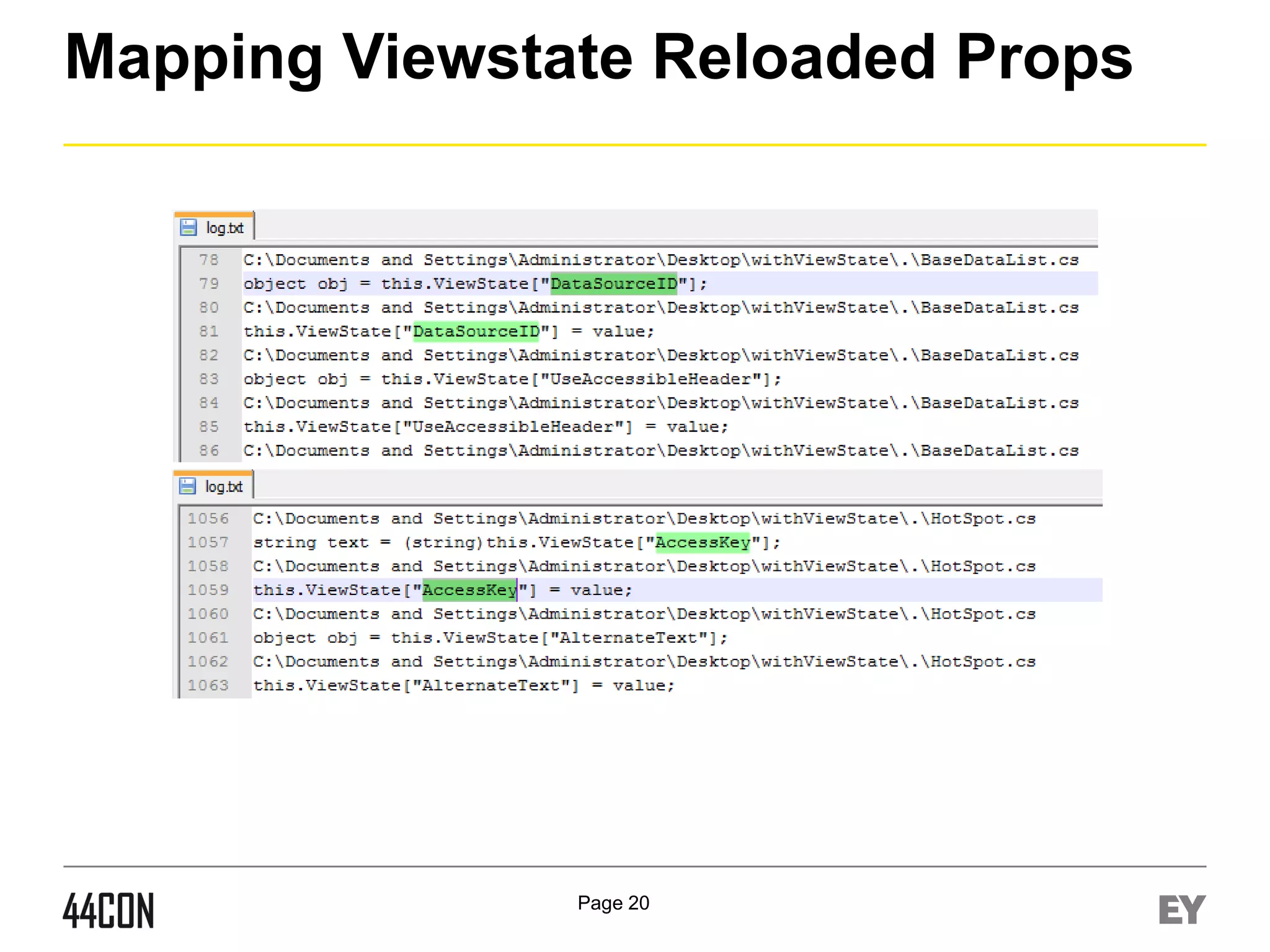Click the 'string text =' code on line 1057
This screenshot has height=952, width=1270.
tap(322, 542)
